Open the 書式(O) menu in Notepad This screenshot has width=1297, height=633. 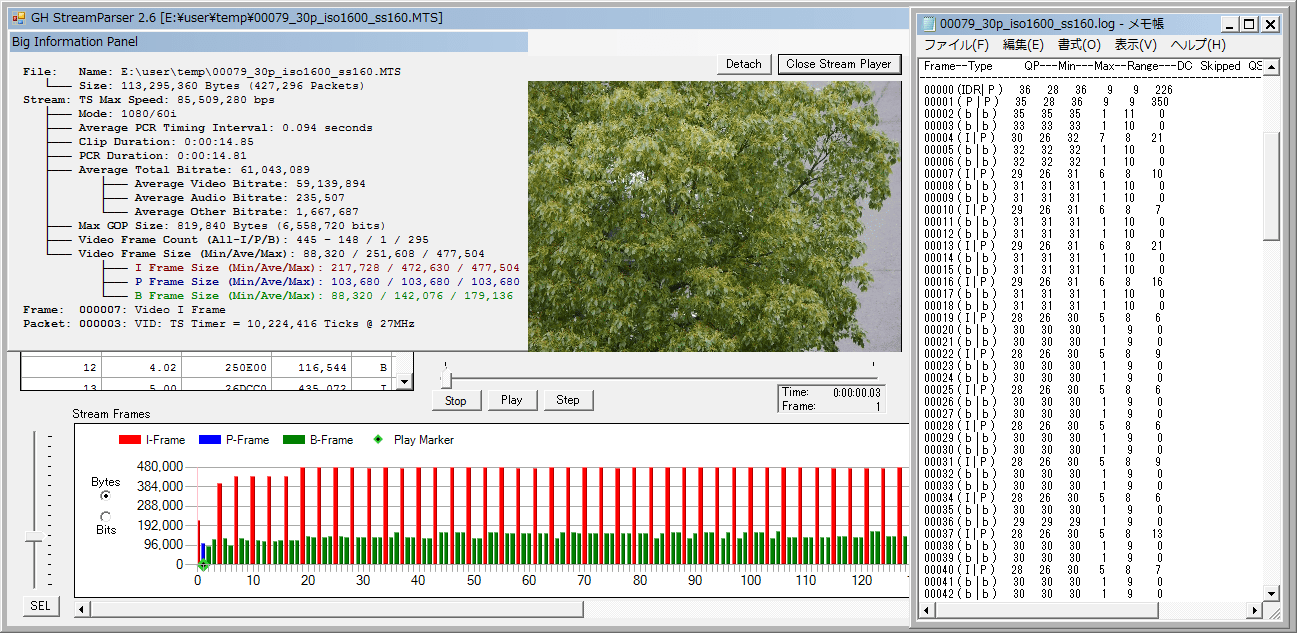point(1079,45)
